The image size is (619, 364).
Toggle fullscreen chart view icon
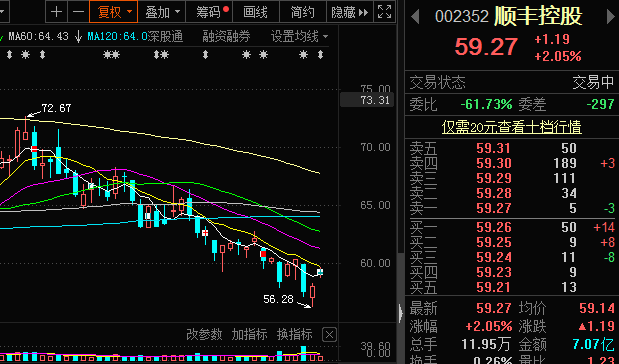385,12
